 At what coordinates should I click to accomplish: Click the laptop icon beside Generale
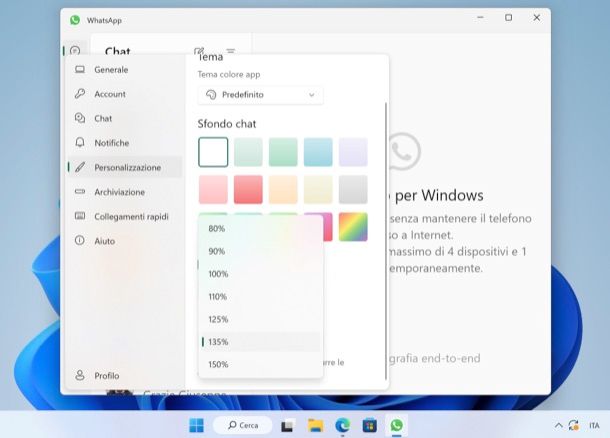pos(80,70)
